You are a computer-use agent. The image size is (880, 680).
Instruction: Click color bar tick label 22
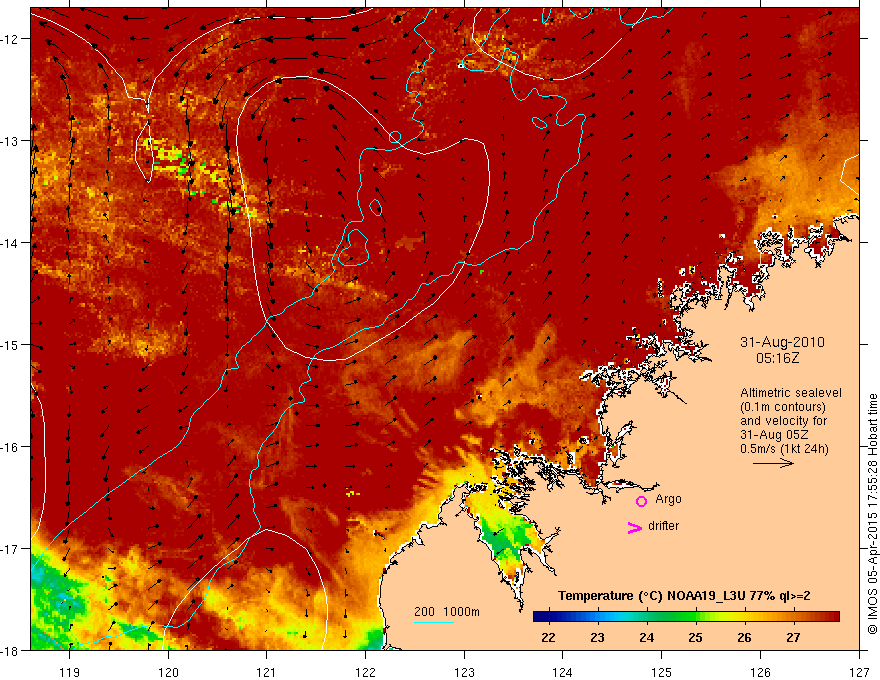point(548,637)
